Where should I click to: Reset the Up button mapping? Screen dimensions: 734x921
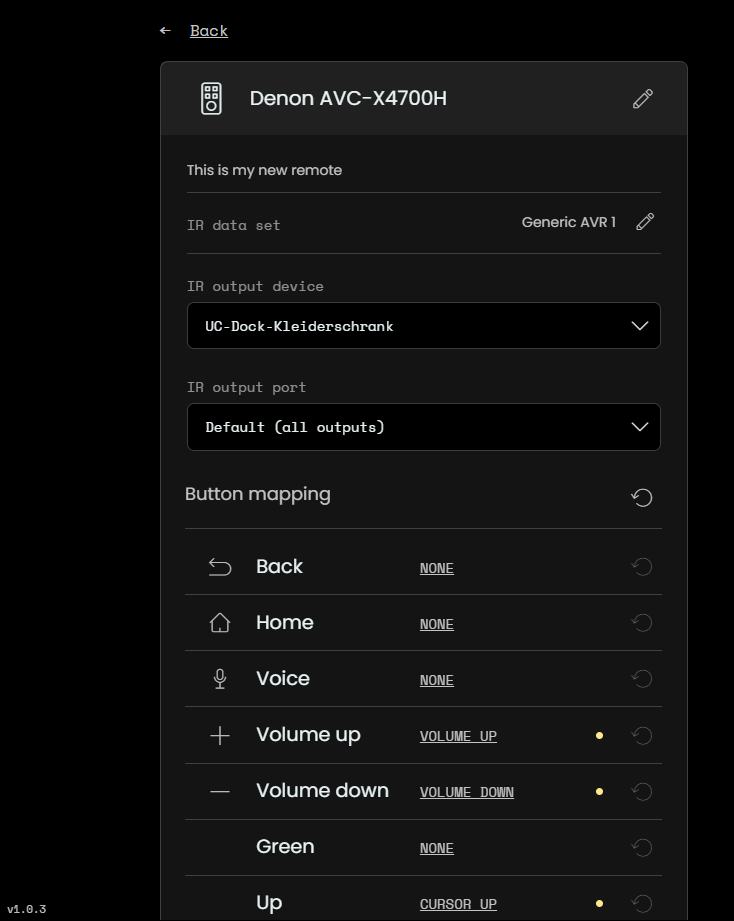642,903
